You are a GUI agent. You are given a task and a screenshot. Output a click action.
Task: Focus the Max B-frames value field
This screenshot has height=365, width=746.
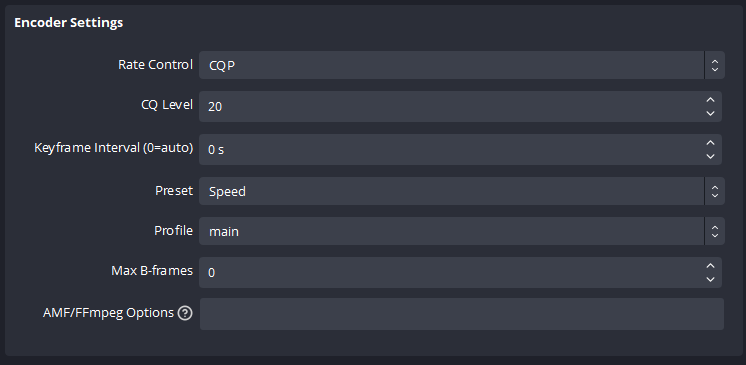coord(450,273)
